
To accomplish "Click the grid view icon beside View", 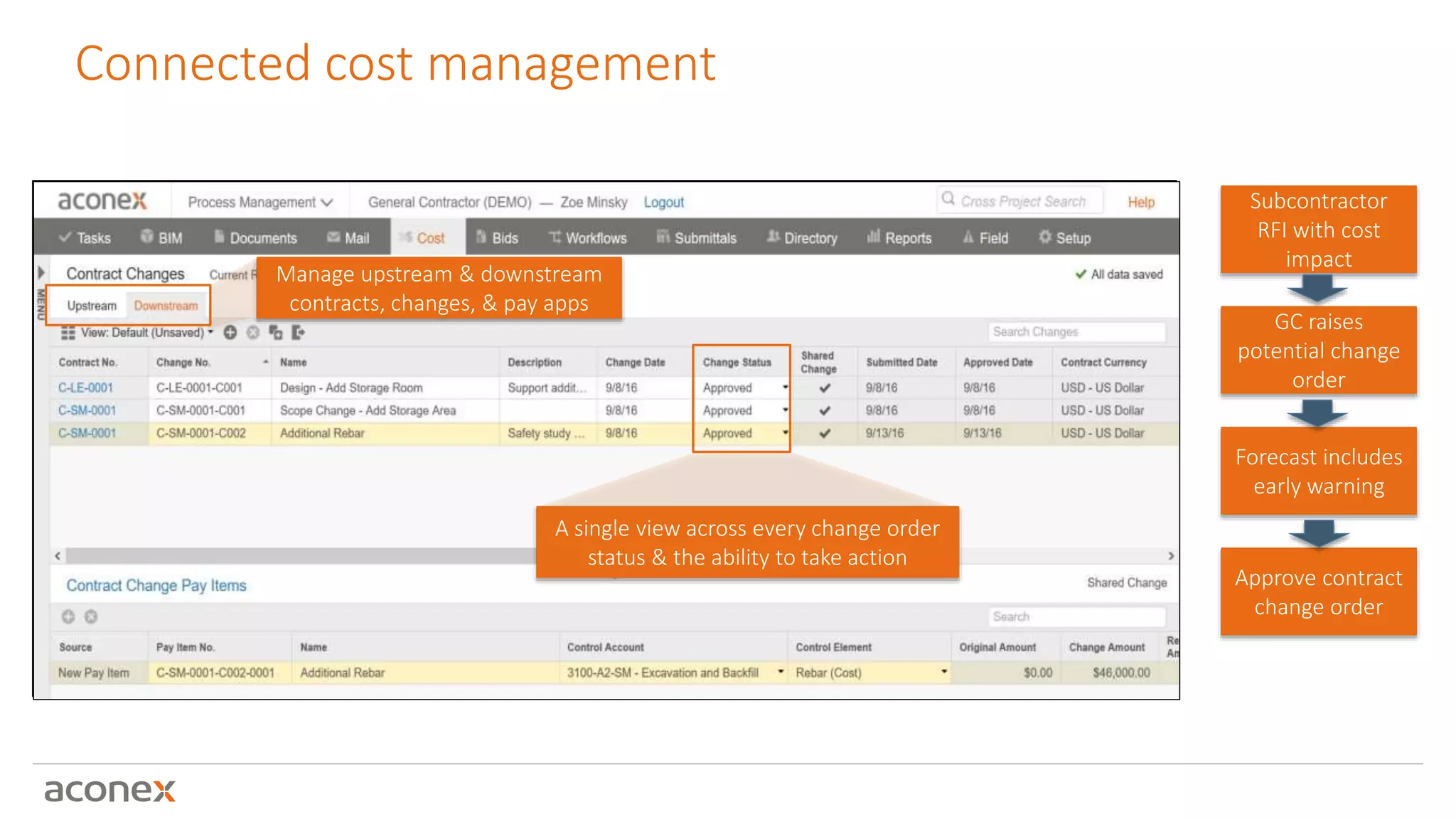I will click(68, 333).
